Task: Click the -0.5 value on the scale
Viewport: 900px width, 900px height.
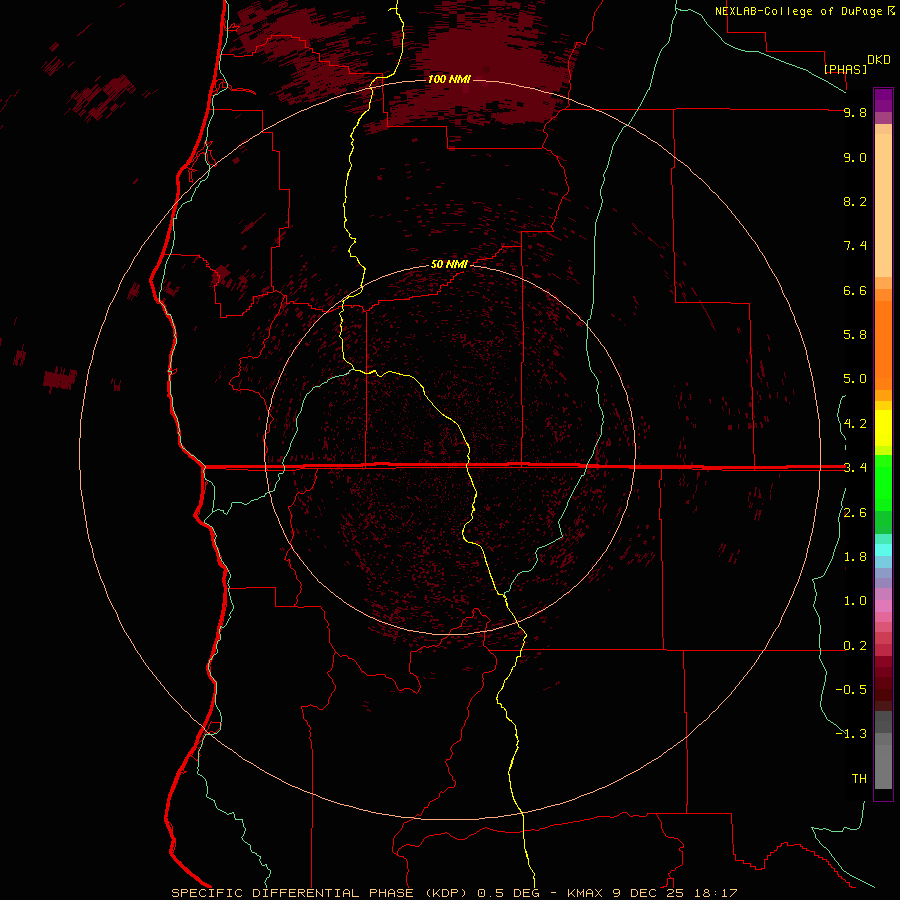Action: (x=851, y=690)
